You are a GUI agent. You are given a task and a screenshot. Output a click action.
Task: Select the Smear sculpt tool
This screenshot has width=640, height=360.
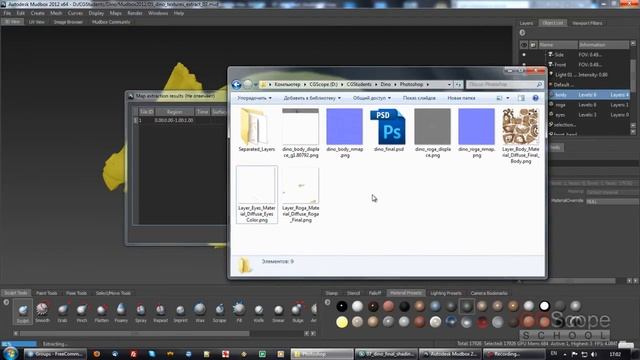click(x=278, y=312)
